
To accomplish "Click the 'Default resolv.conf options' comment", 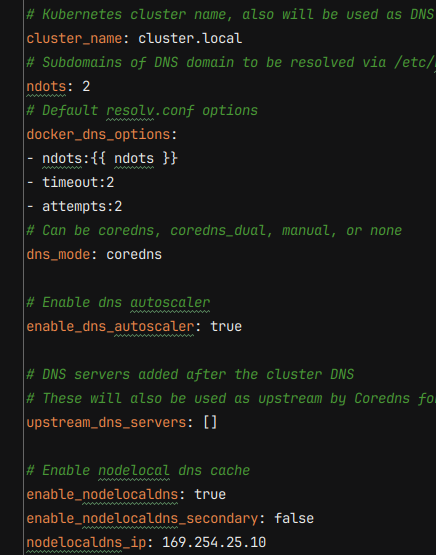I will click(x=142, y=111).
